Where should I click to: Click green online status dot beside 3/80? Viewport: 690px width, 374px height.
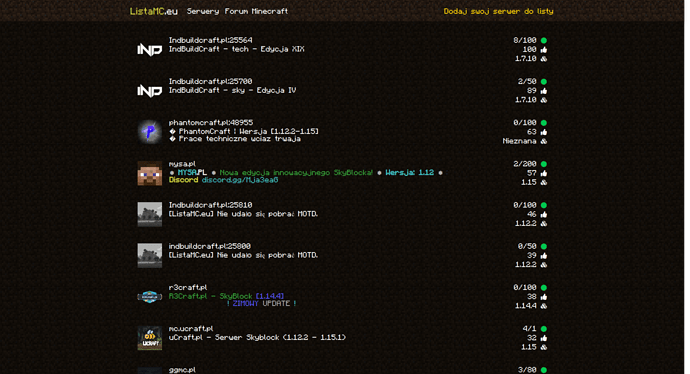[x=544, y=370]
